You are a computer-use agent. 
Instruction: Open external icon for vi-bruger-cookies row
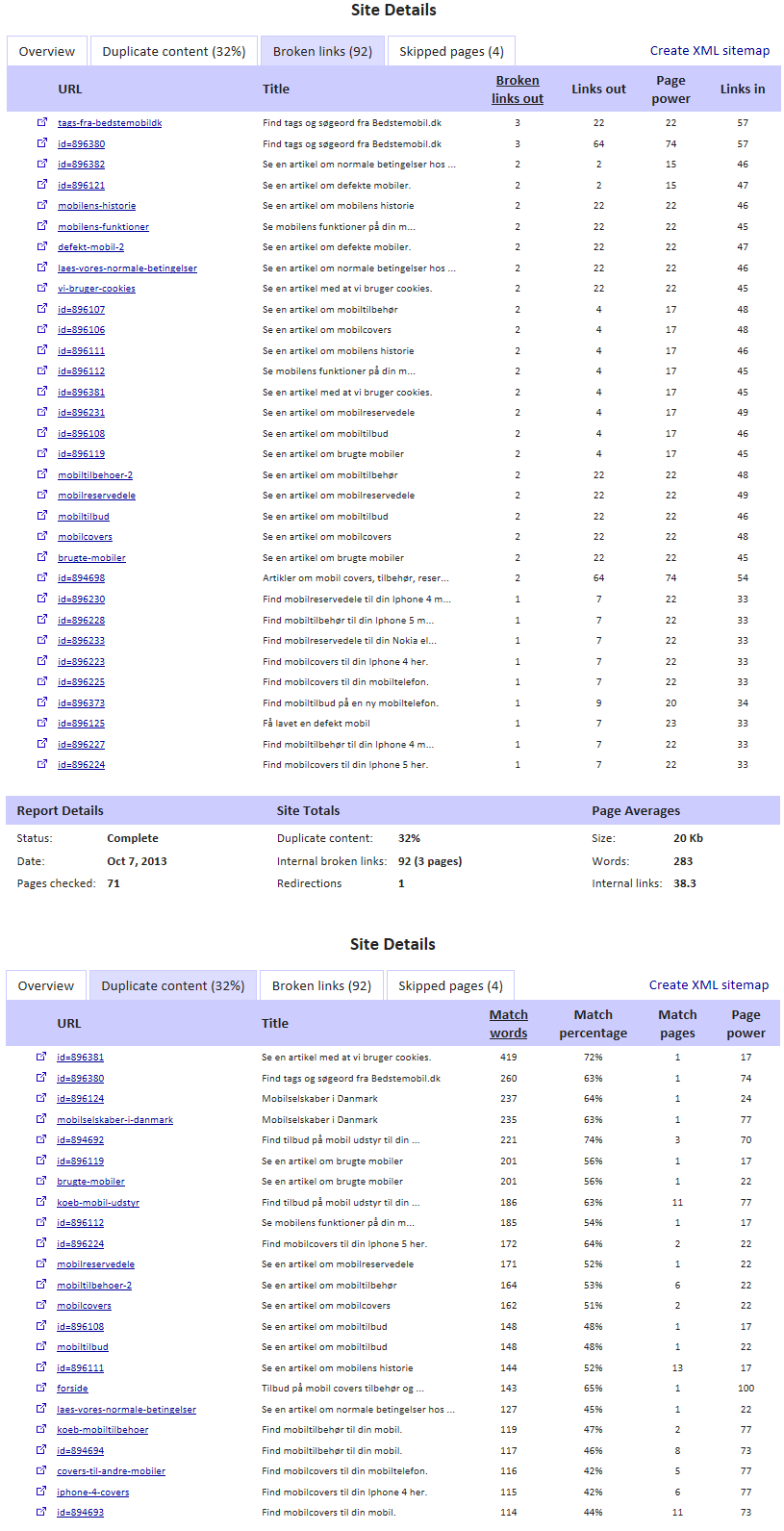coord(42,288)
